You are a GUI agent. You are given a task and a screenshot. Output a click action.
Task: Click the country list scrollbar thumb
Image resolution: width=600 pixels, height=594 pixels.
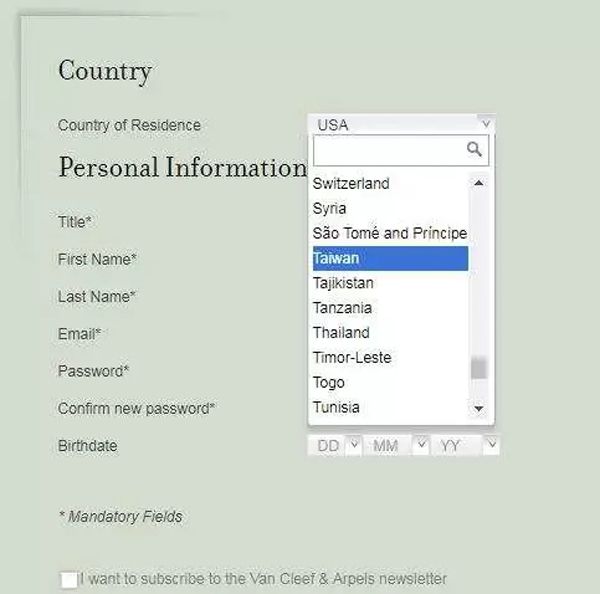[478, 368]
